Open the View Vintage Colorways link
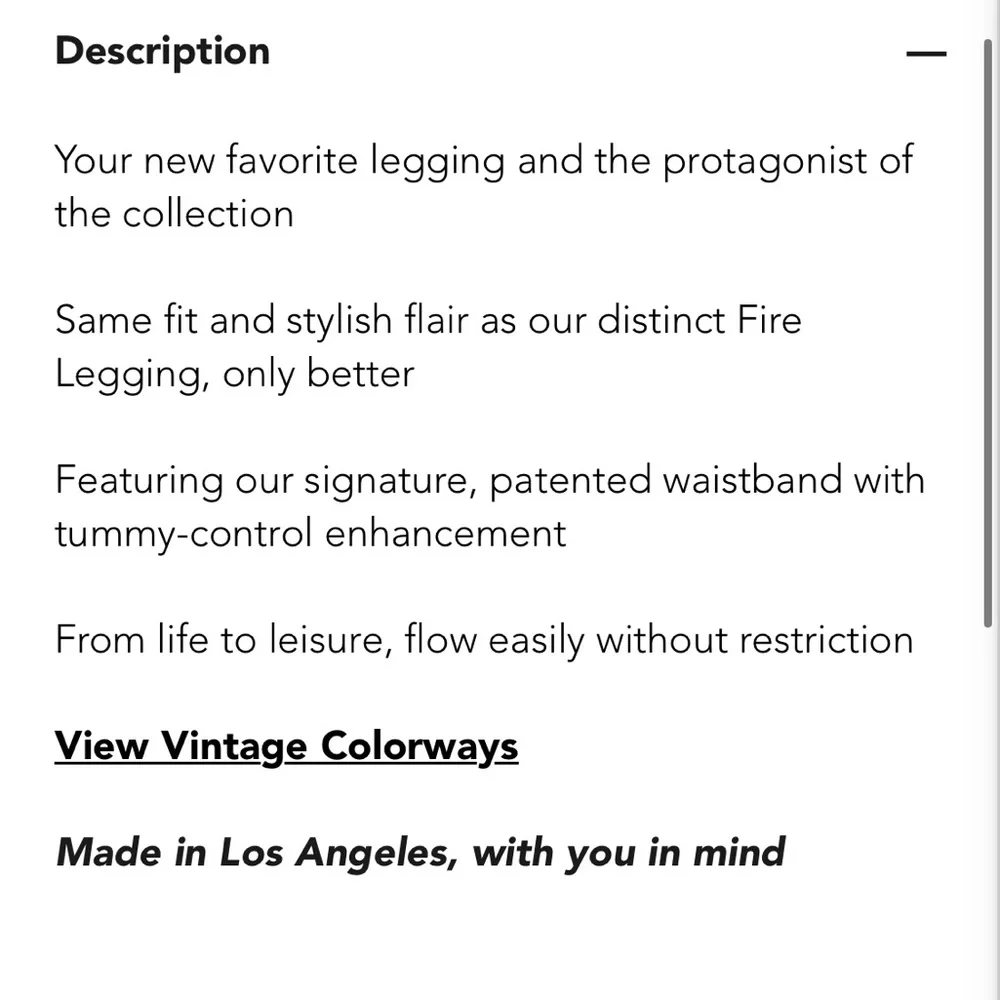Screen dimensions: 1000x1000 tap(286, 746)
